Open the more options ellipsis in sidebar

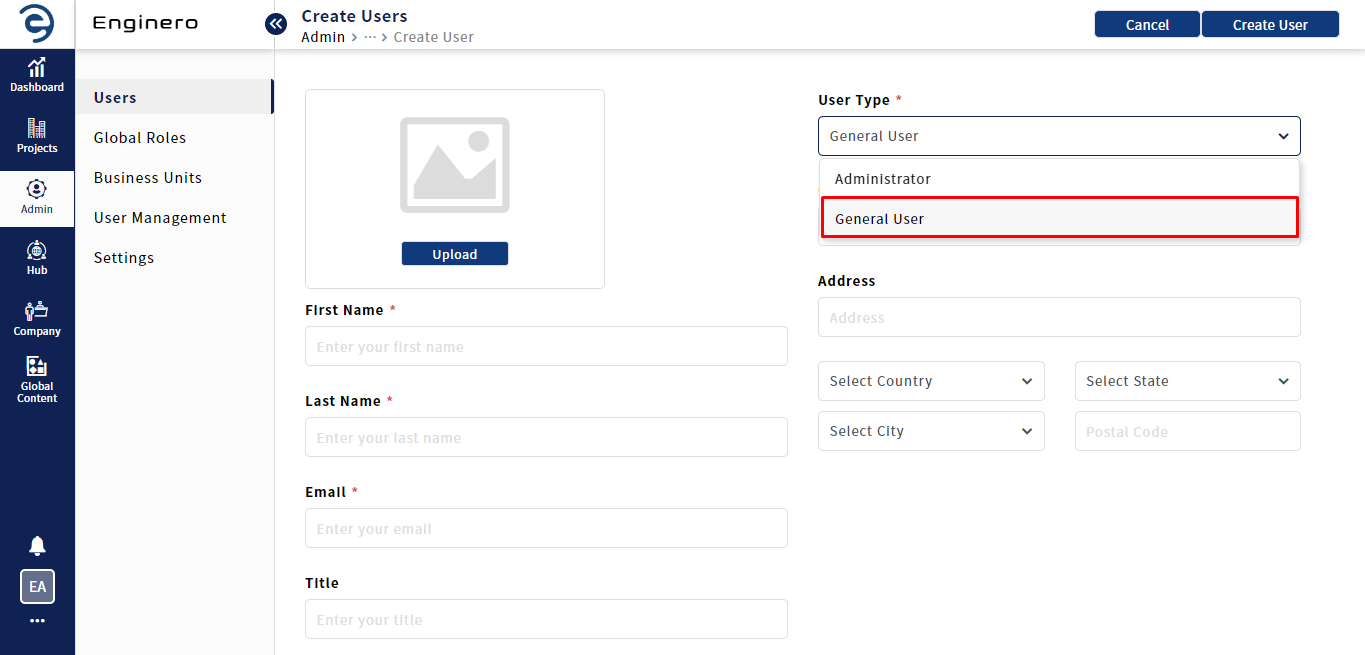point(37,621)
